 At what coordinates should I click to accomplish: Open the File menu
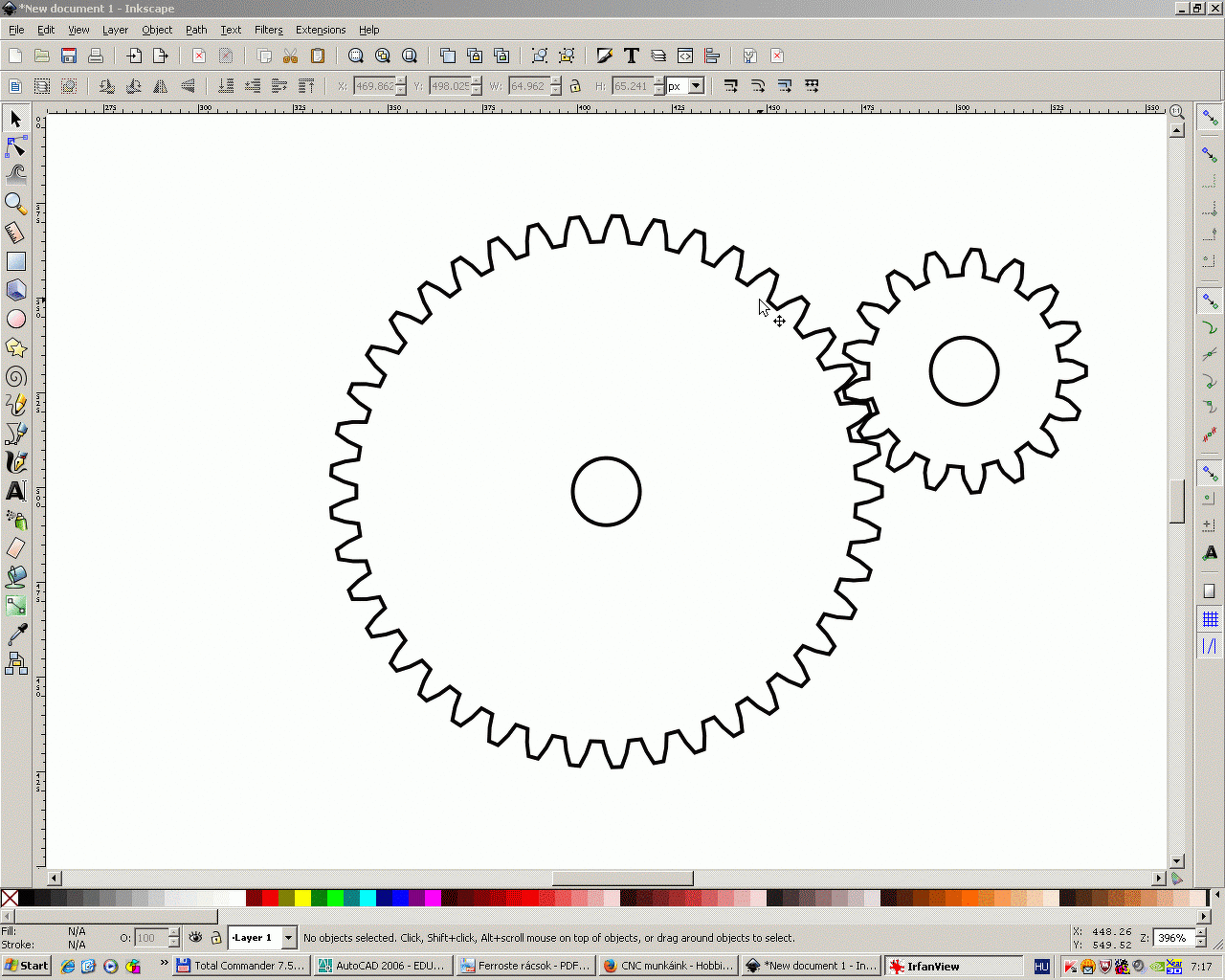tap(16, 30)
